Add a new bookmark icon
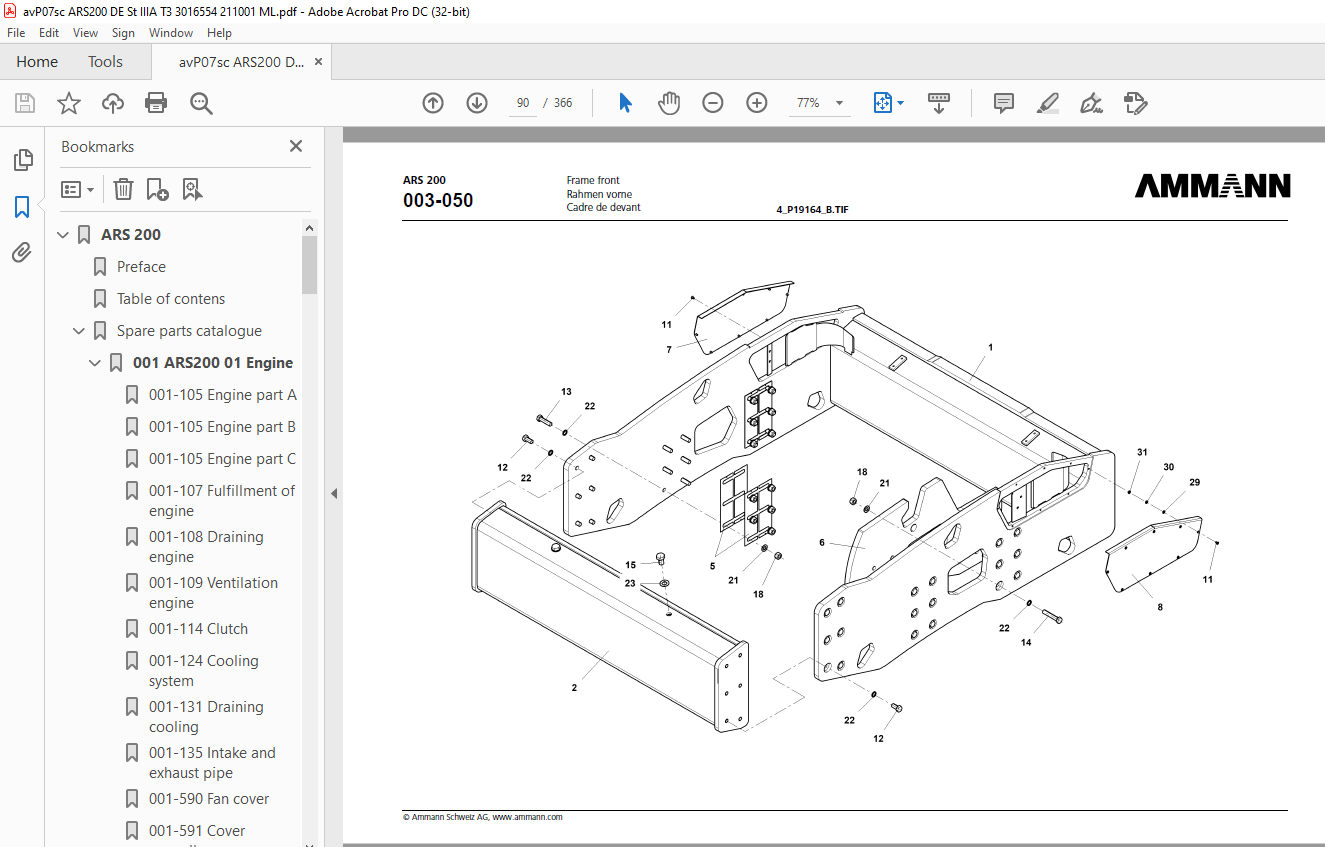 157,189
